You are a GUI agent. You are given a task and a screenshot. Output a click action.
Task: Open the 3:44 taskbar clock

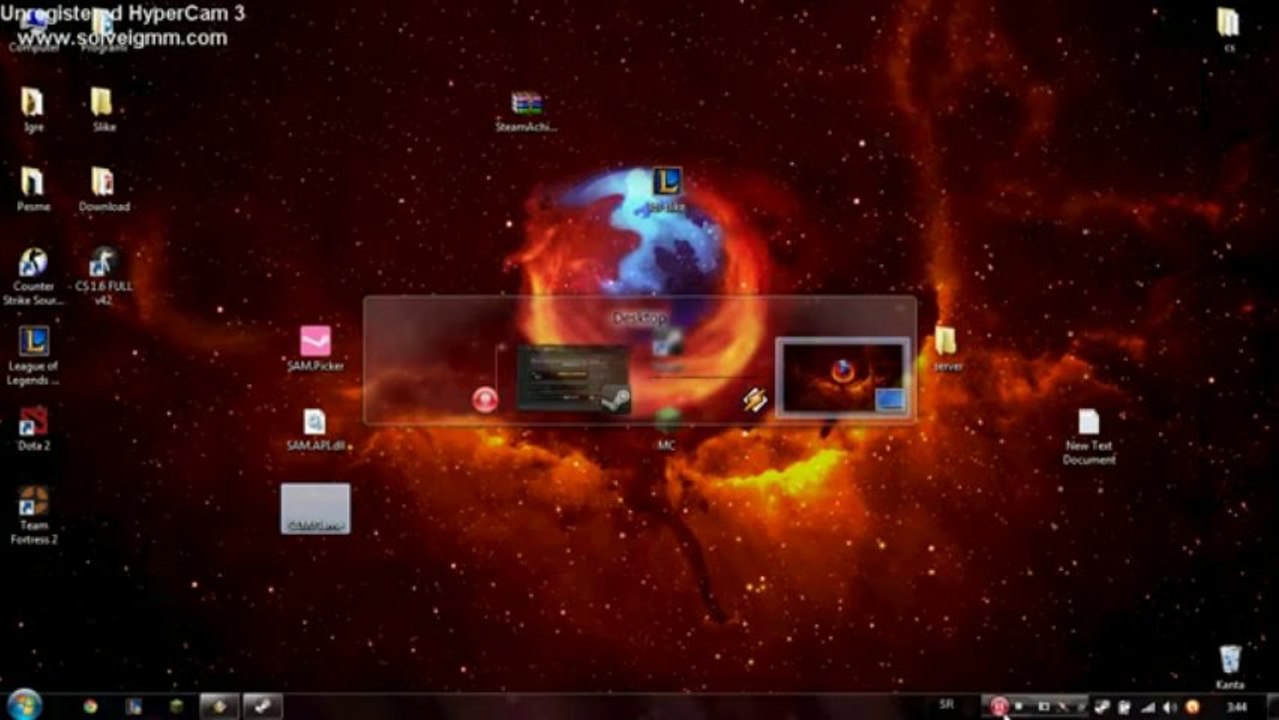coord(1237,707)
